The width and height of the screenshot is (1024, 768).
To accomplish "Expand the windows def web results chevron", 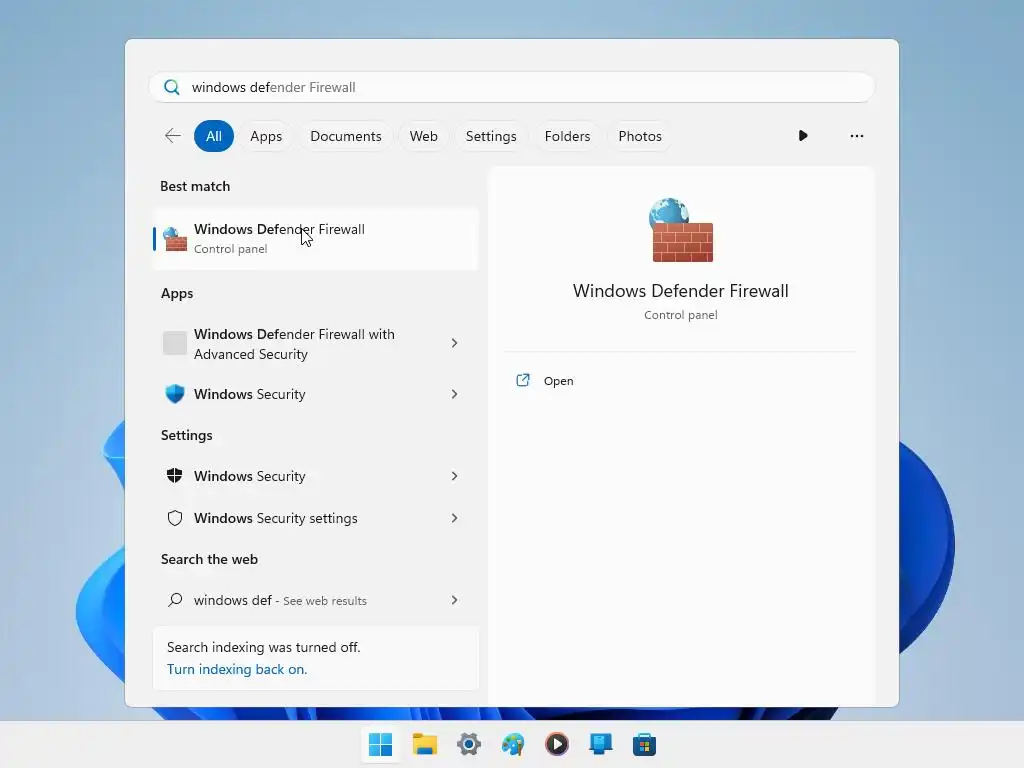I will 455,600.
